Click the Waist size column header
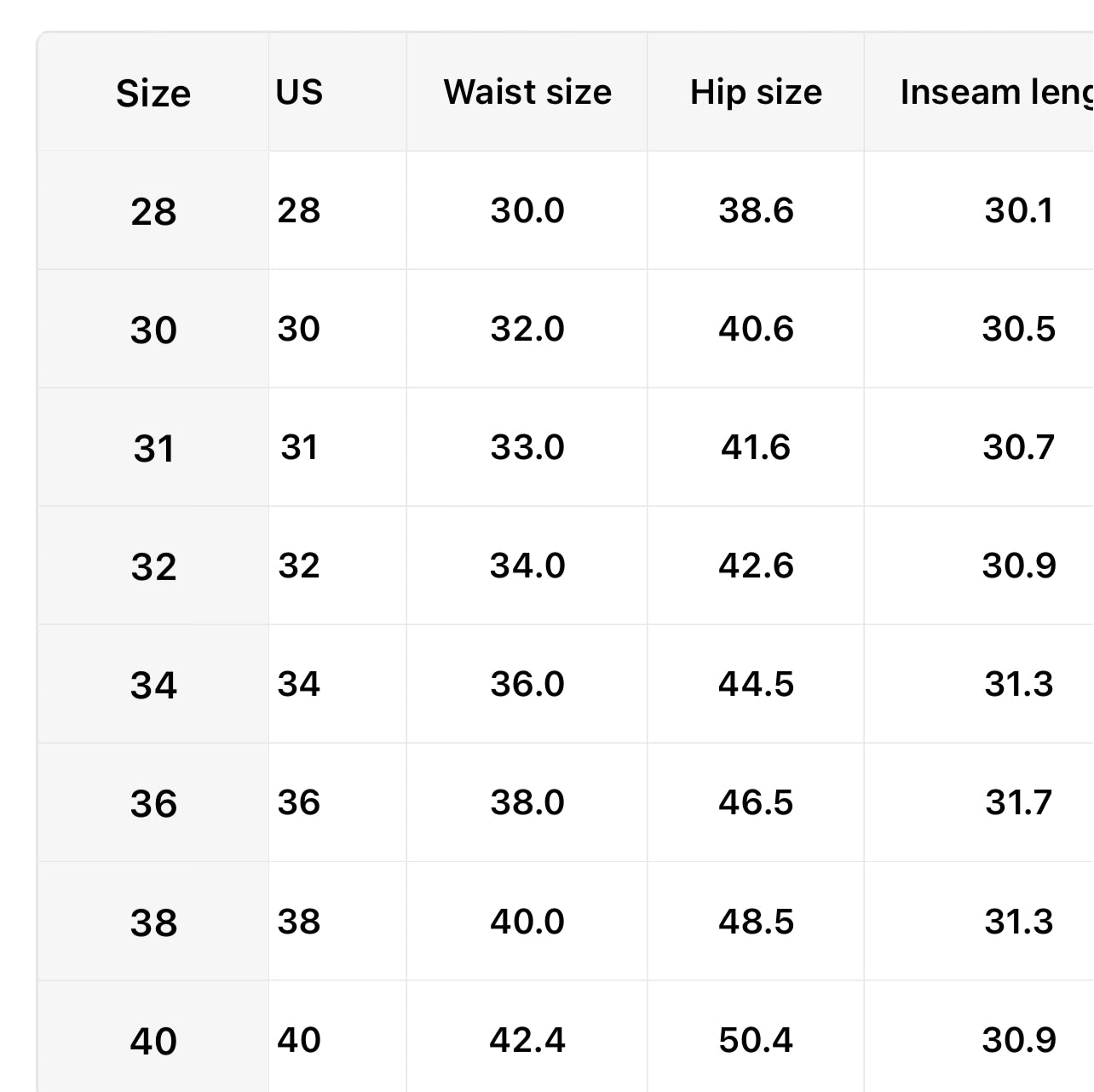Viewport: 1094px width, 1092px height. coord(527,92)
